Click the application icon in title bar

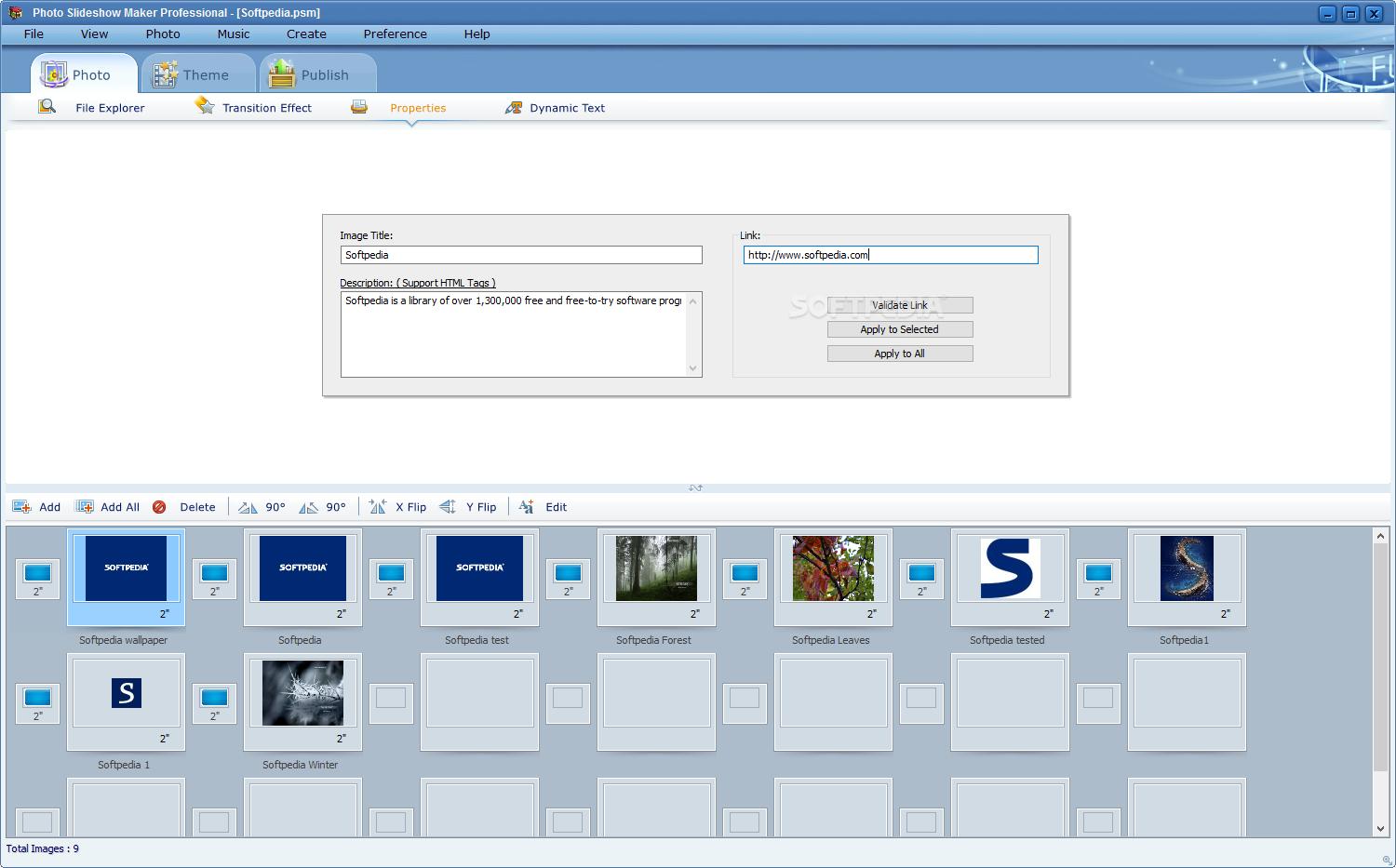(x=16, y=13)
